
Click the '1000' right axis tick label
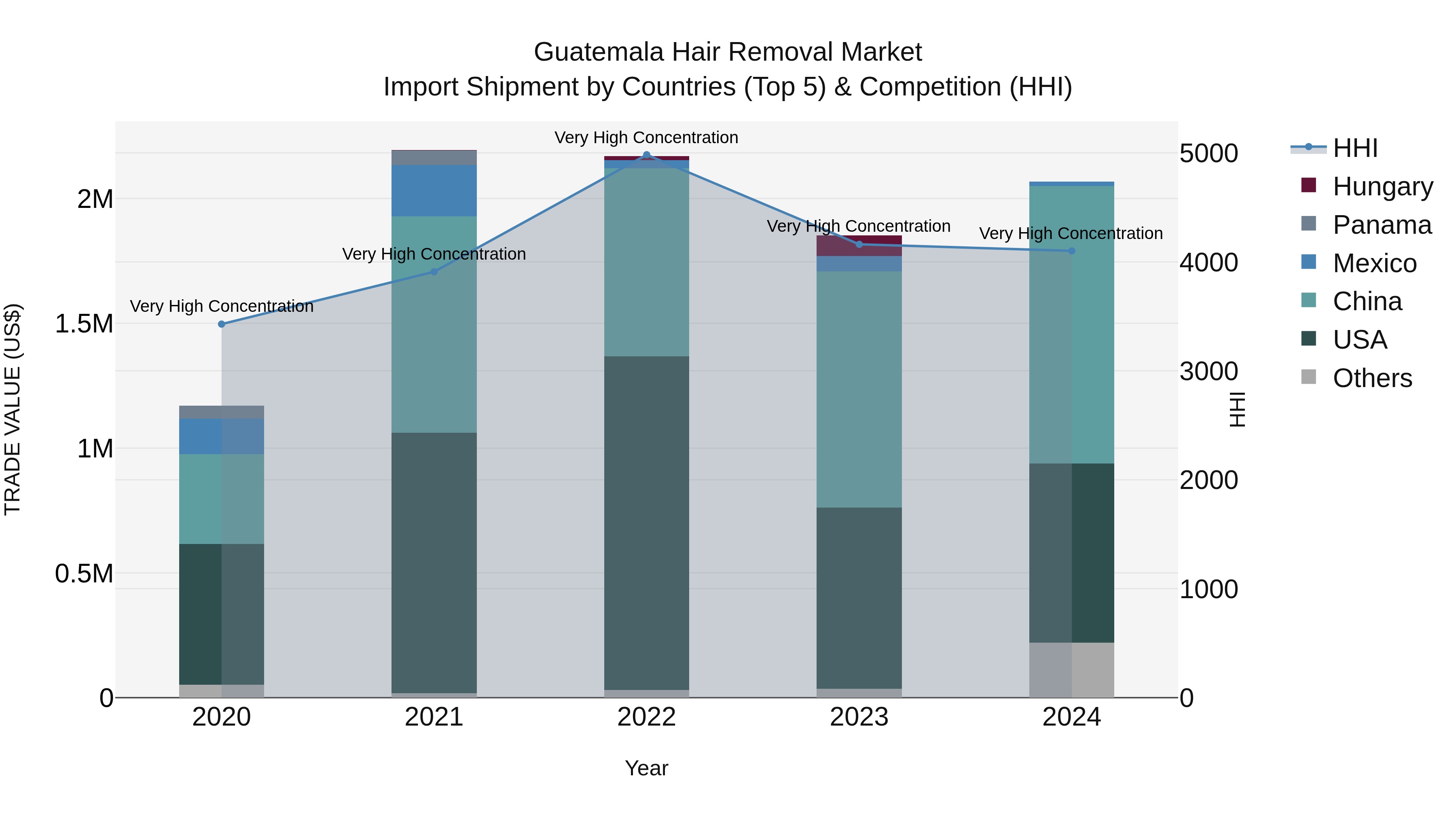[x=1209, y=589]
